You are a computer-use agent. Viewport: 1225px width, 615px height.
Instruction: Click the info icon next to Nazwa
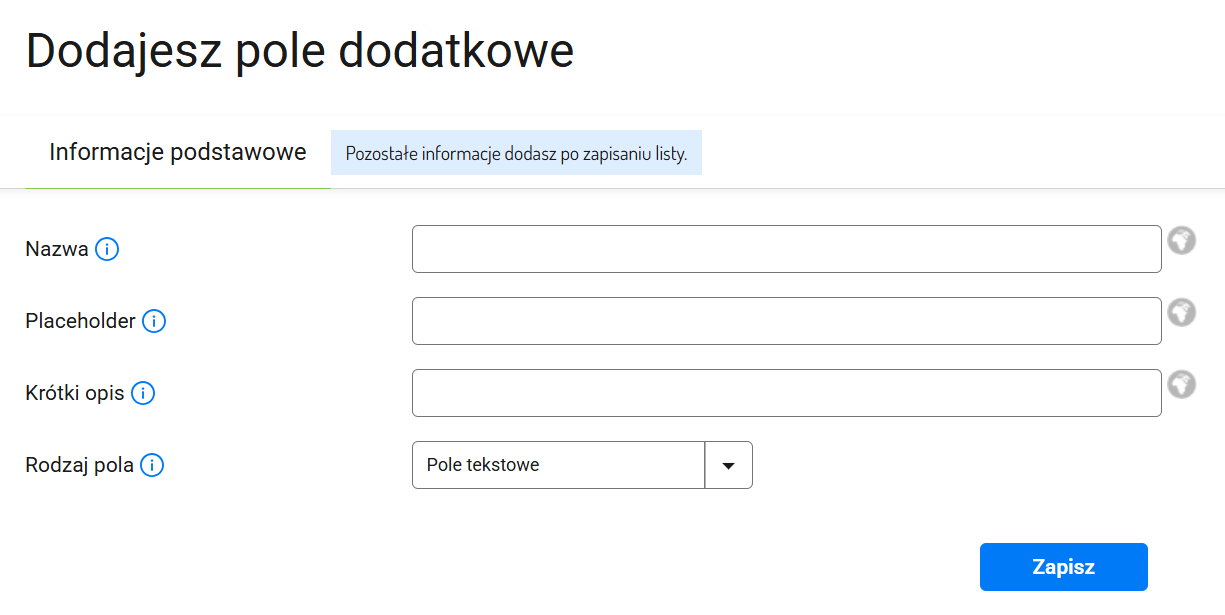click(x=107, y=249)
